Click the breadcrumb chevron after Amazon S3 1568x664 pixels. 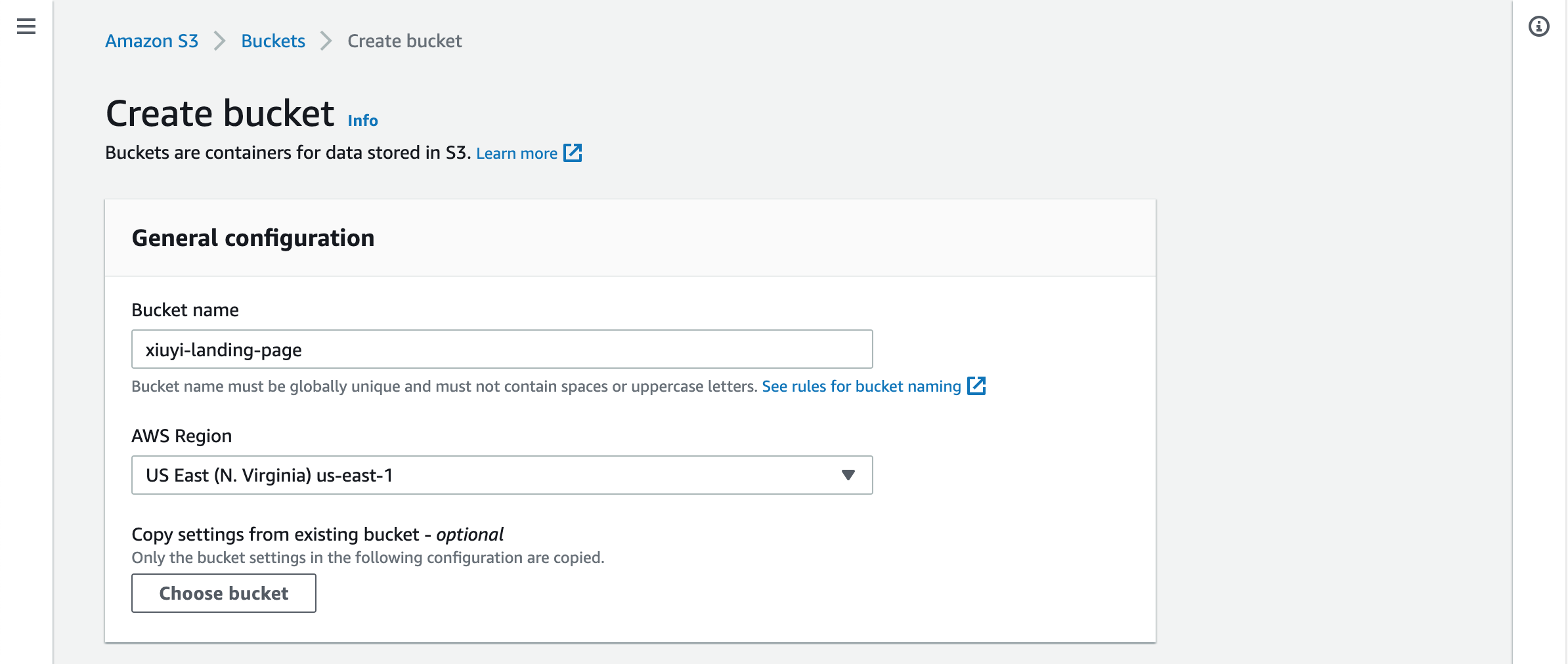pyautogui.click(x=220, y=41)
